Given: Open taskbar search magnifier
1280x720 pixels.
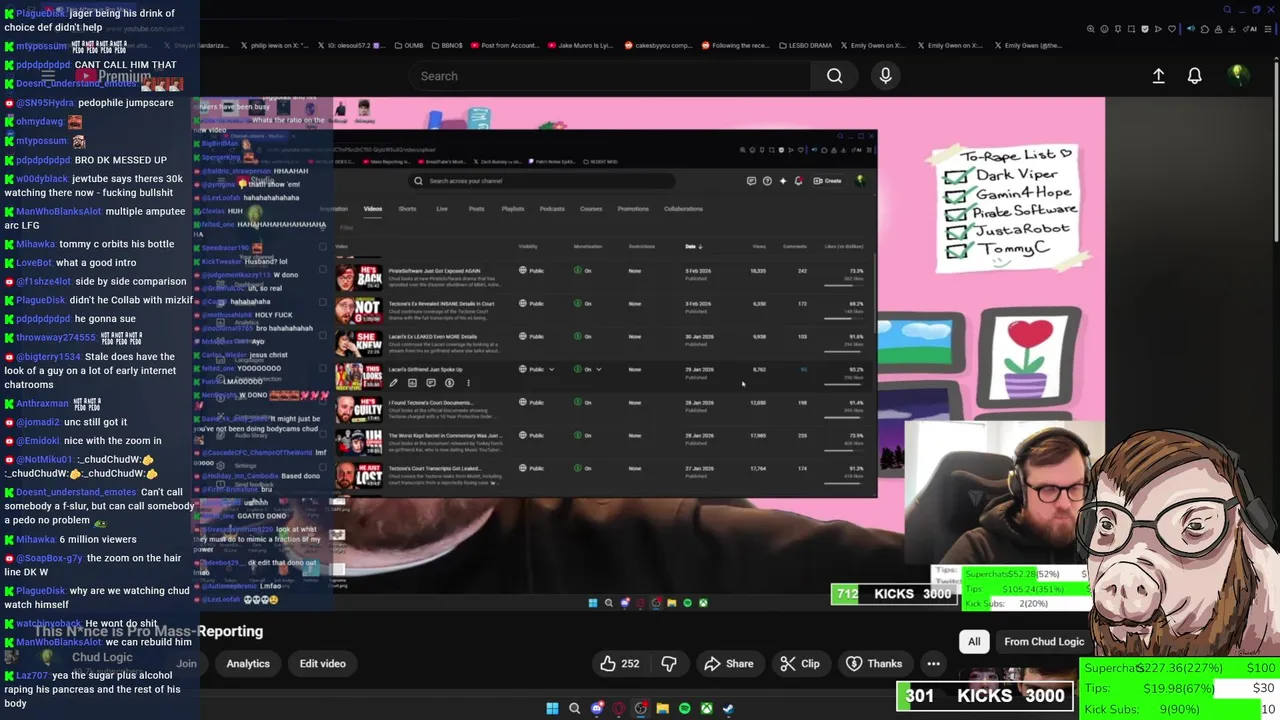Looking at the screenshot, I should click(x=574, y=709).
